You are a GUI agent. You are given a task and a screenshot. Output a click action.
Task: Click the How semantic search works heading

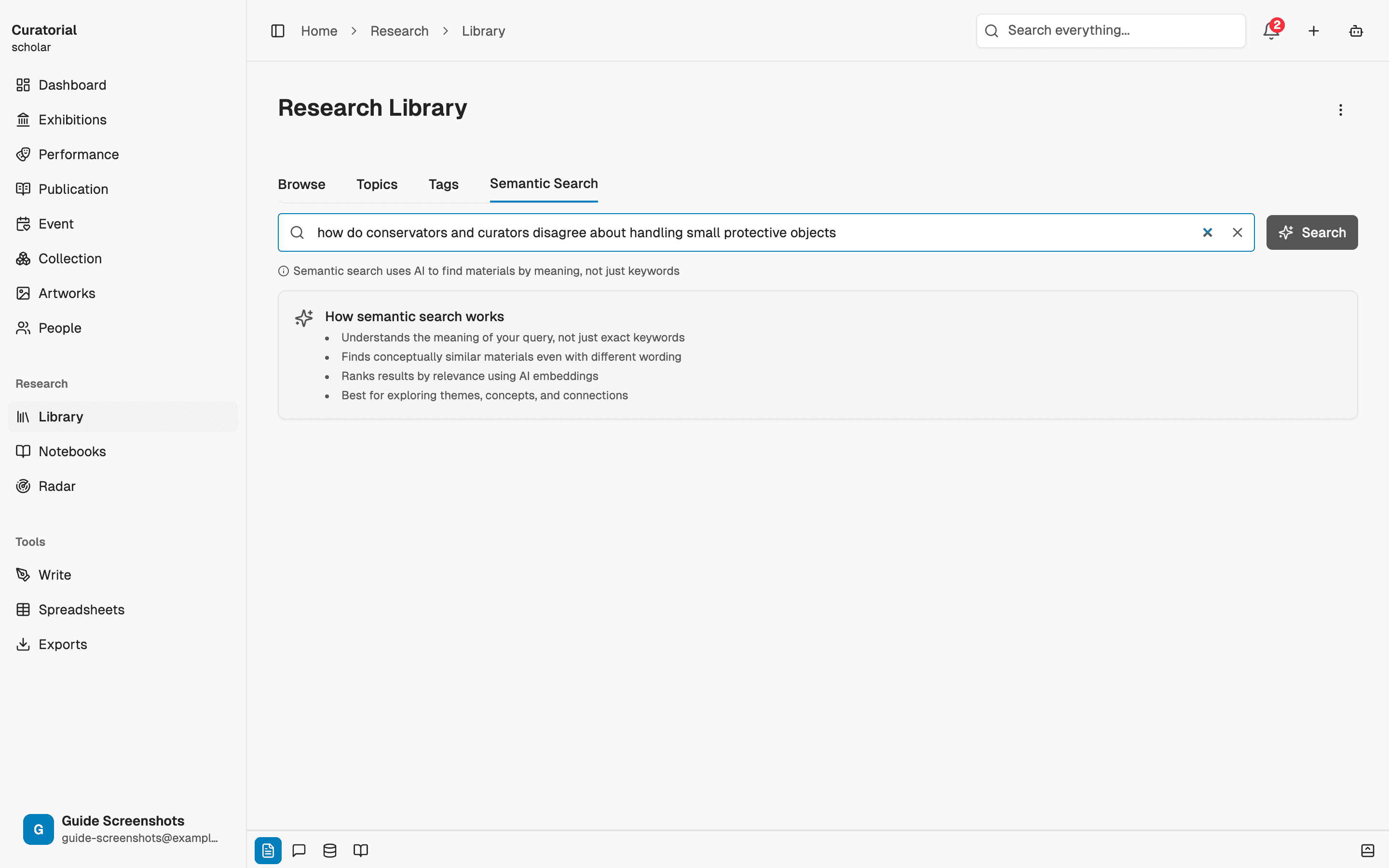[x=414, y=316]
